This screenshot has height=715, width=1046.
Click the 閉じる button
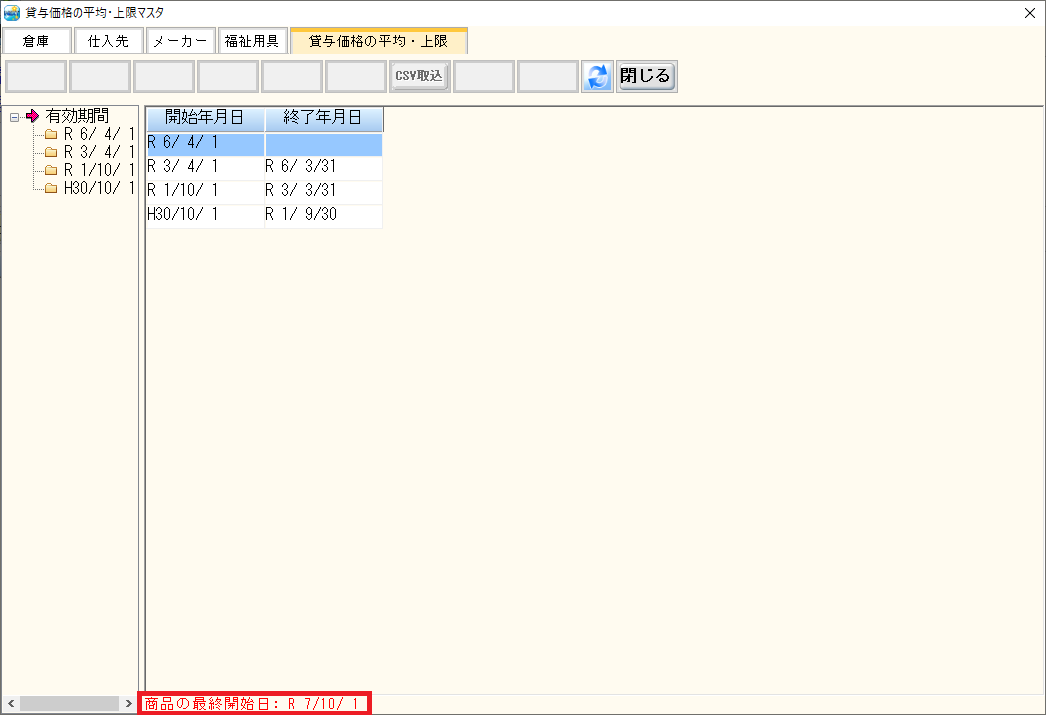[x=646, y=76]
